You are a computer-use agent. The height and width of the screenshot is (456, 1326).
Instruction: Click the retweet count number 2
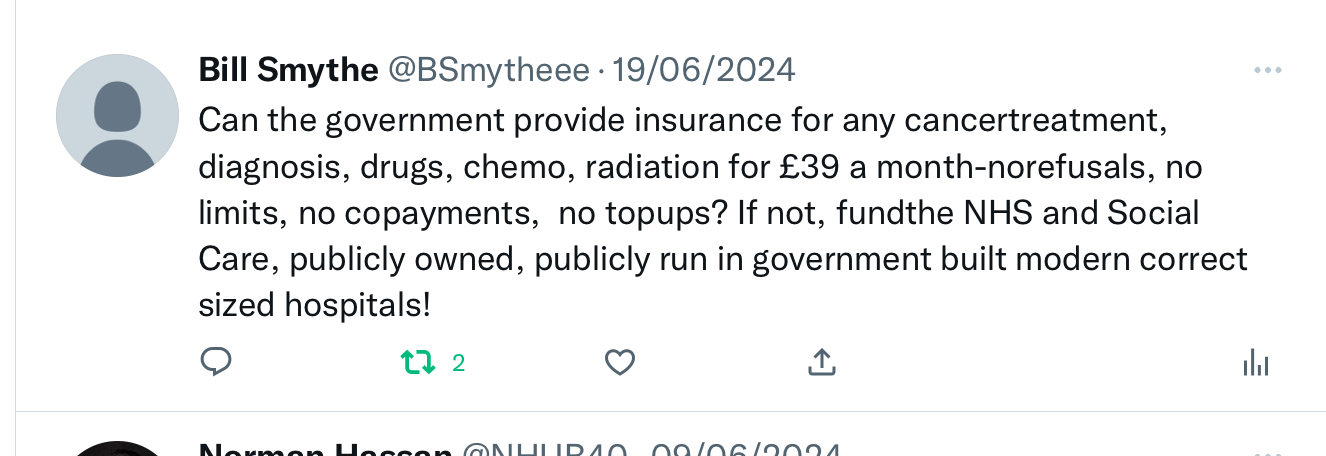(458, 363)
